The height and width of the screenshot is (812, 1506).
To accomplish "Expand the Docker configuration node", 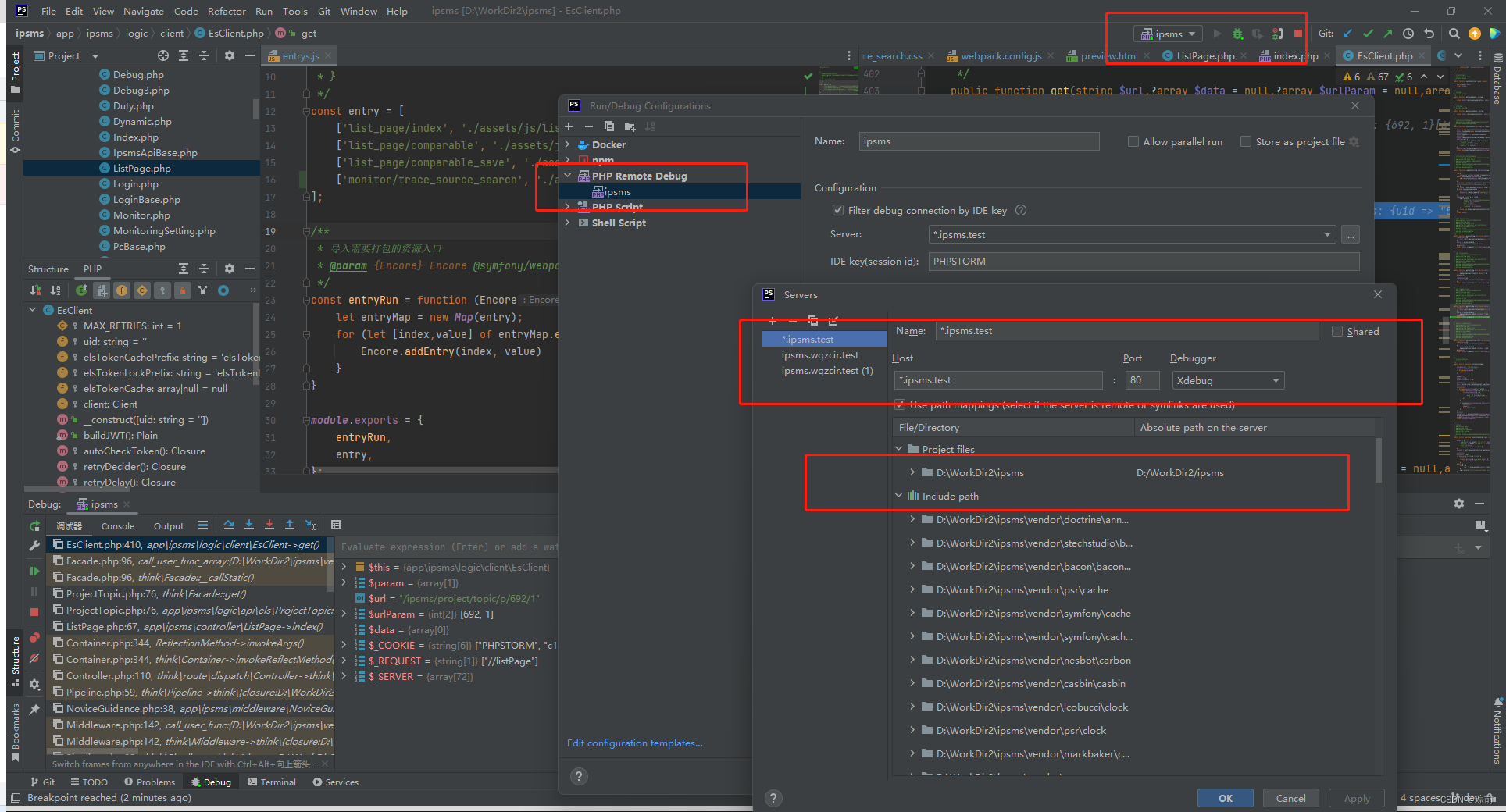I will pos(568,144).
